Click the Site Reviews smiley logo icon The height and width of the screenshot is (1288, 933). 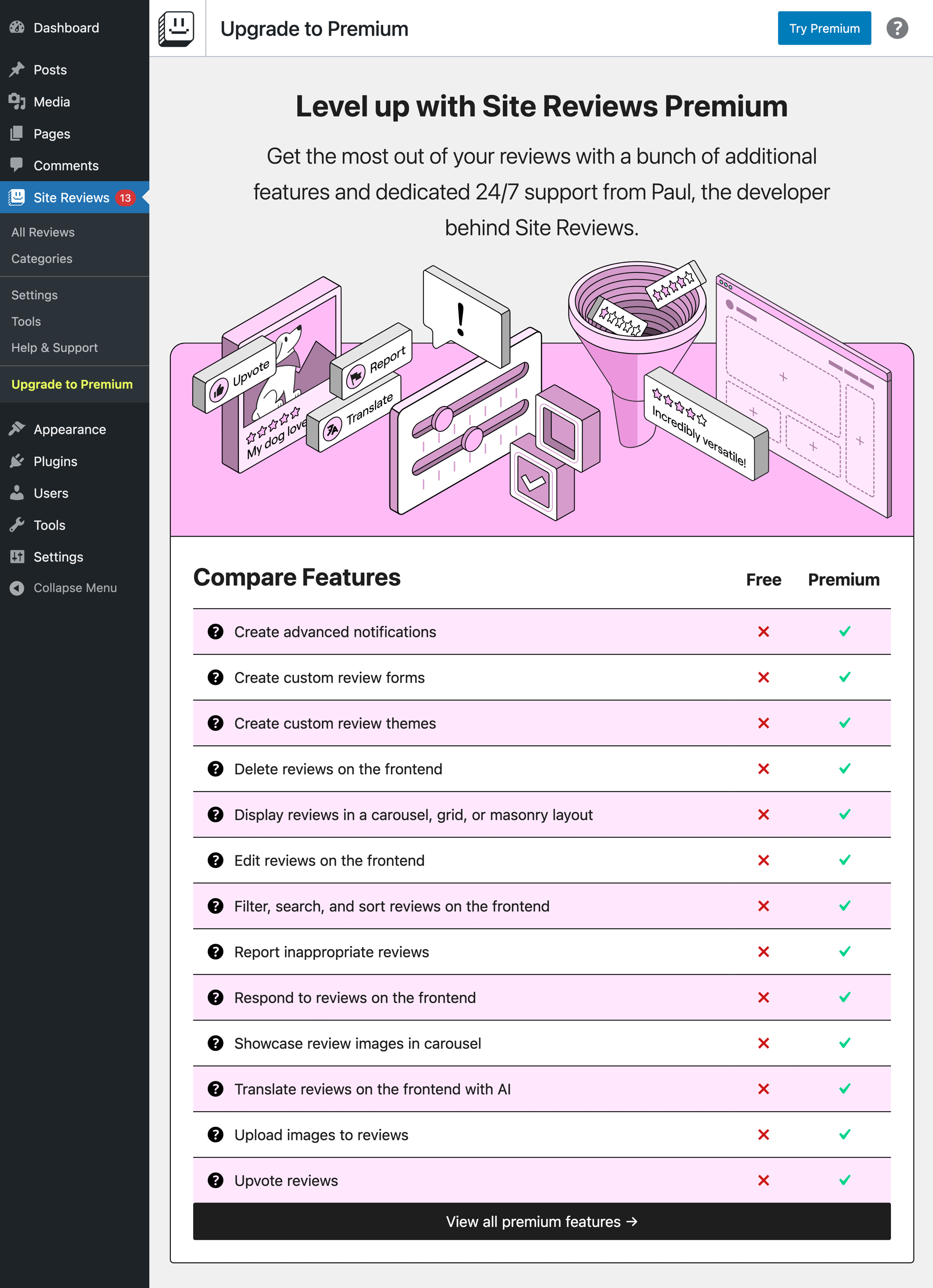[176, 28]
